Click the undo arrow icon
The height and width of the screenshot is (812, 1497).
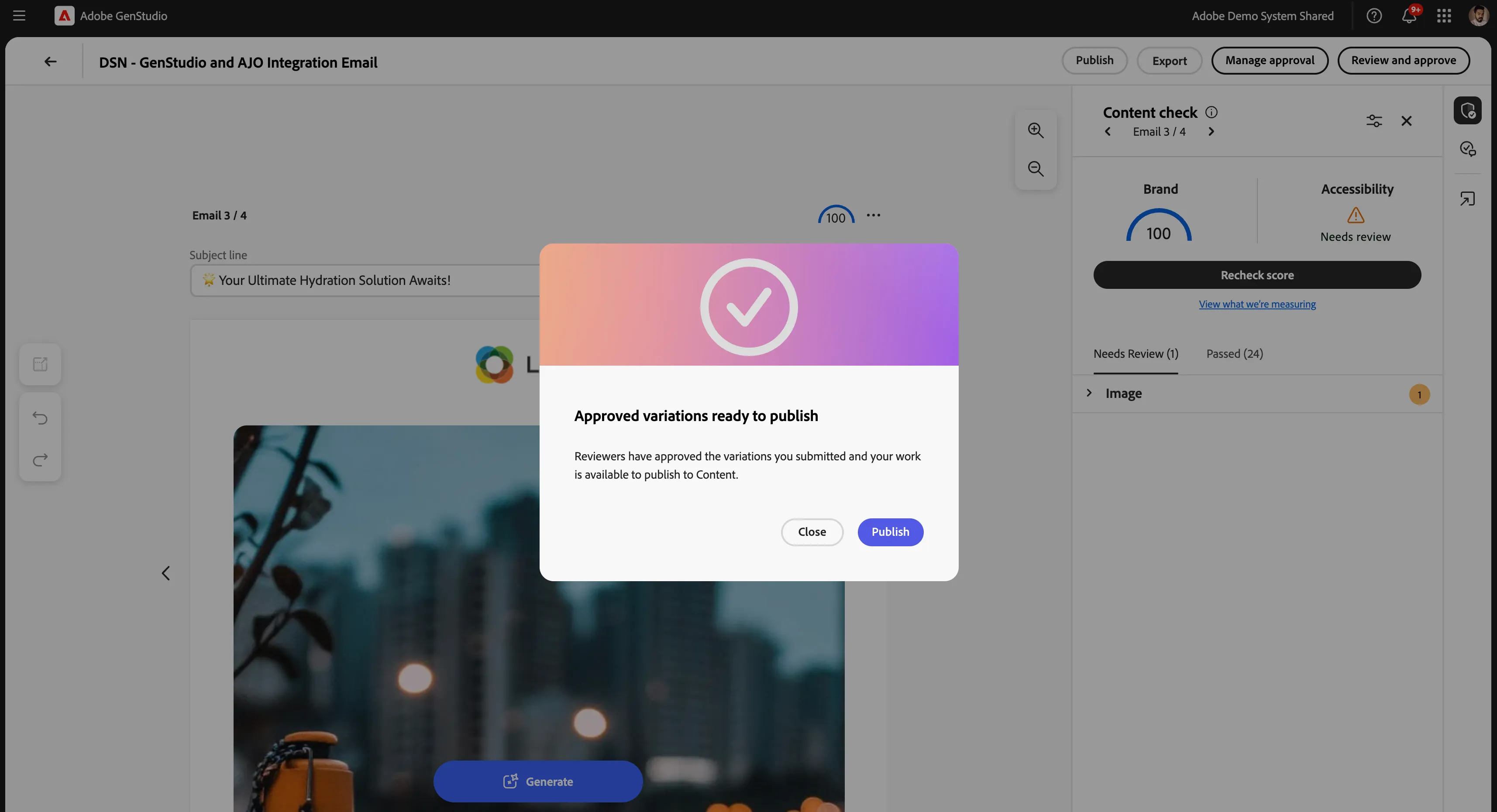[40, 418]
